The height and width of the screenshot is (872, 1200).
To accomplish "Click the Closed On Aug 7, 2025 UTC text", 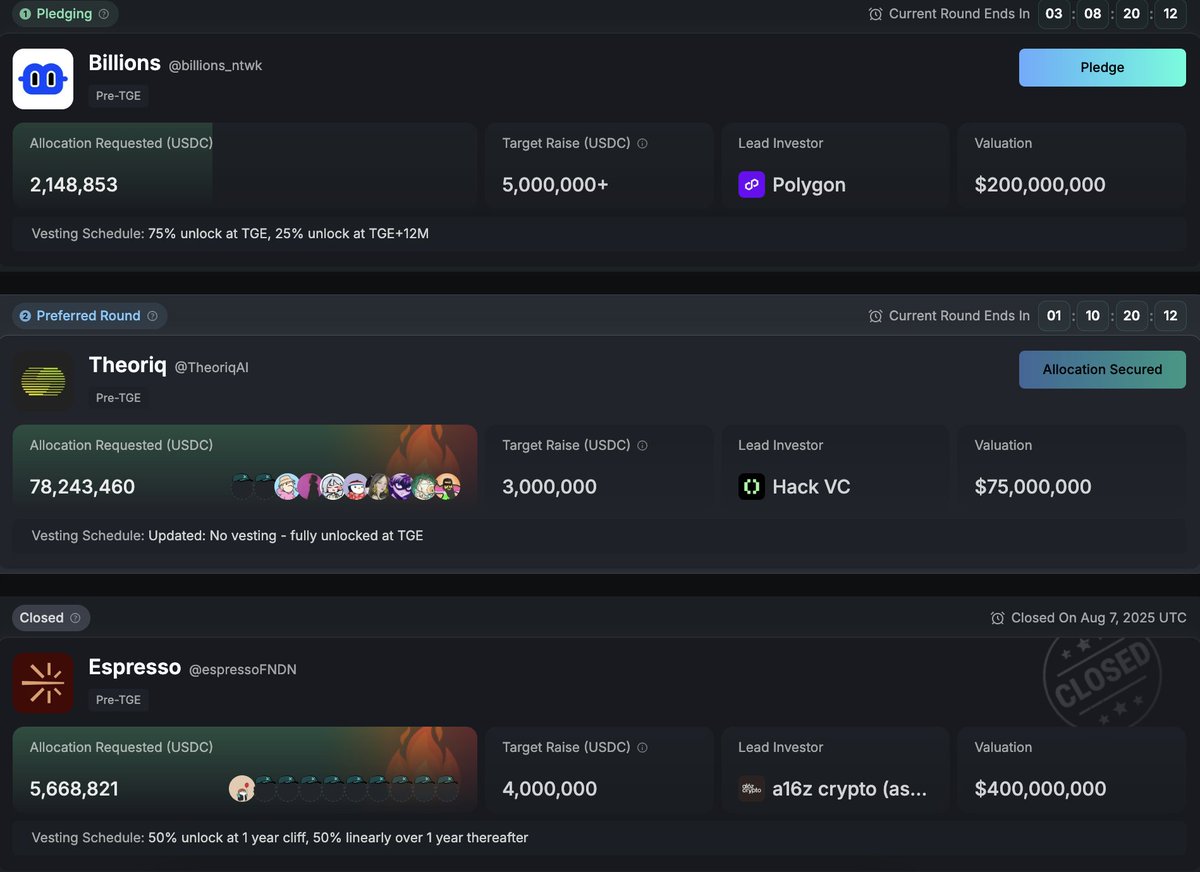I will 1099,618.
